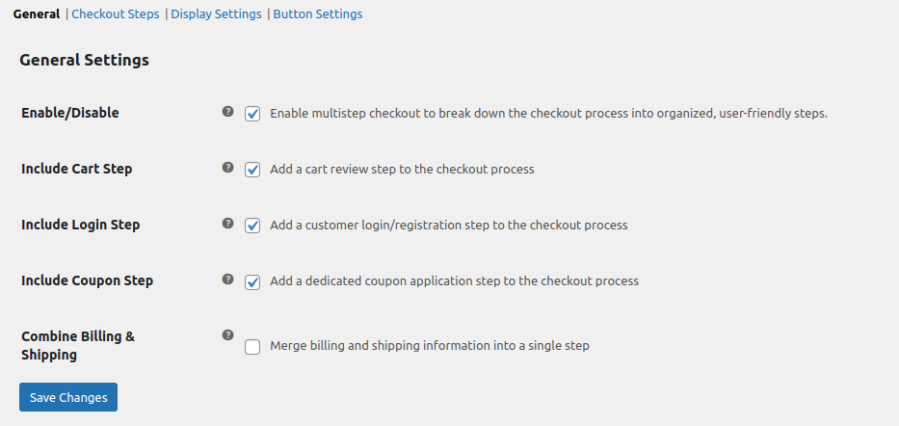Click help icon for Include Coupon Step
This screenshot has height=426, width=899.
(x=228, y=280)
